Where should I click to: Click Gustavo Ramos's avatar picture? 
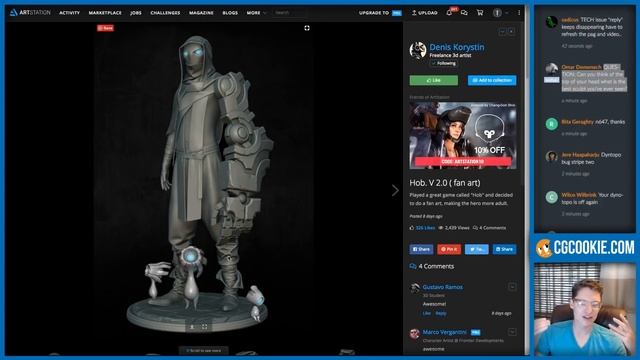coord(415,289)
